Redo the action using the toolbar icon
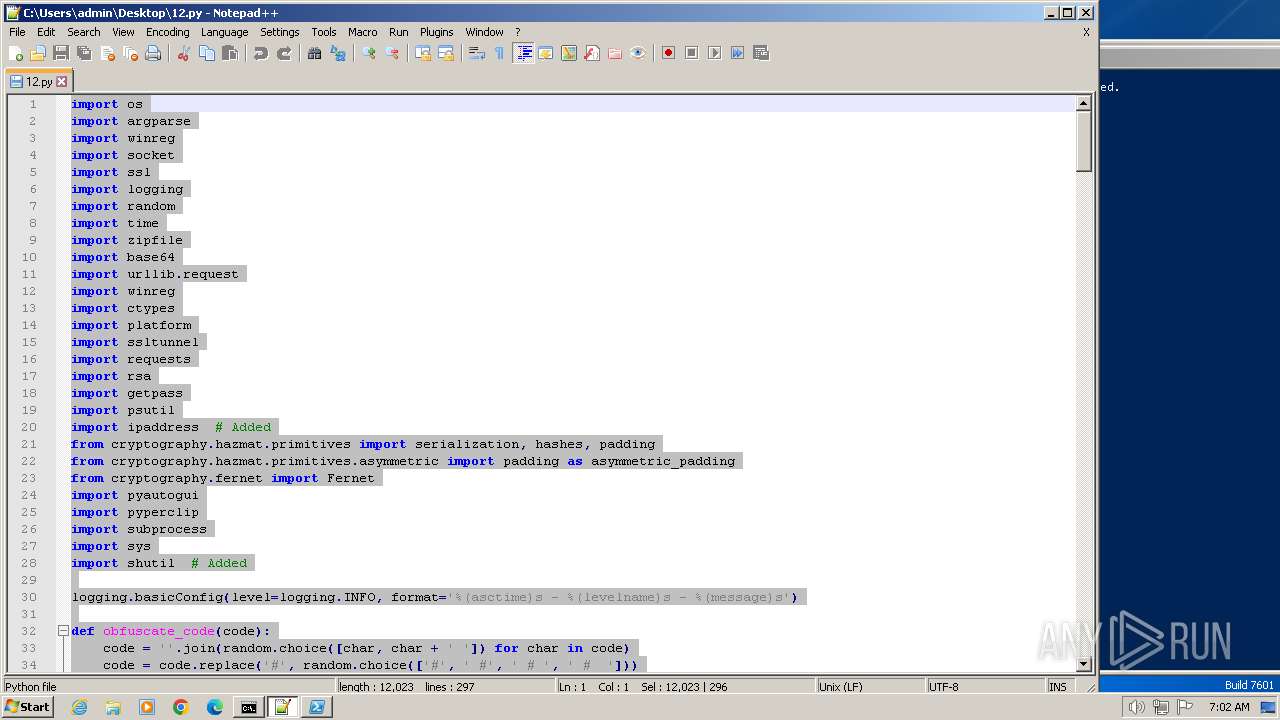This screenshot has height=720, width=1280. (x=284, y=53)
